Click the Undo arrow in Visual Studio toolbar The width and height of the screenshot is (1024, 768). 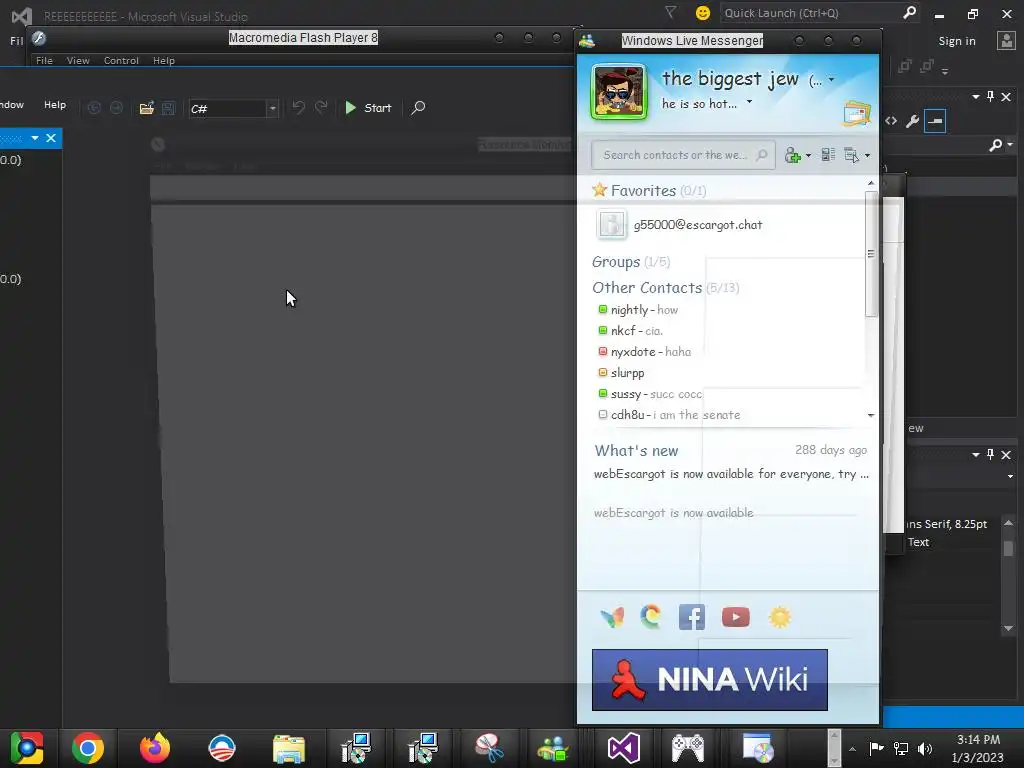tap(298, 107)
